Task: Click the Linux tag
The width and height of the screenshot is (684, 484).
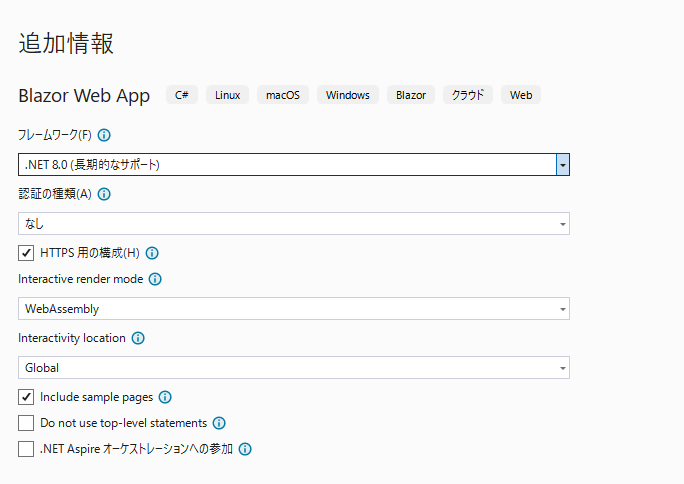Action: click(x=227, y=95)
